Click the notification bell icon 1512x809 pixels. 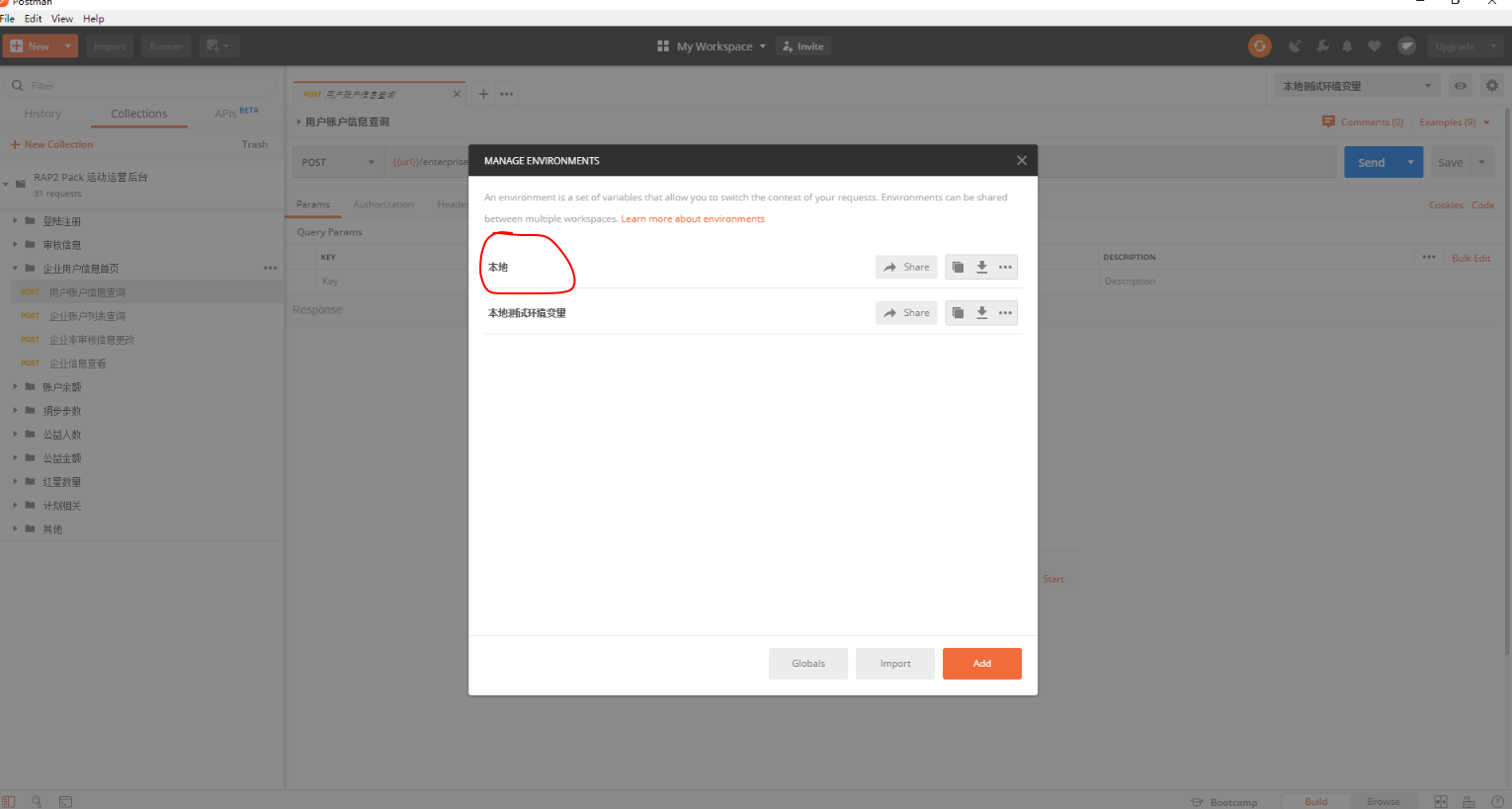pyautogui.click(x=1346, y=45)
